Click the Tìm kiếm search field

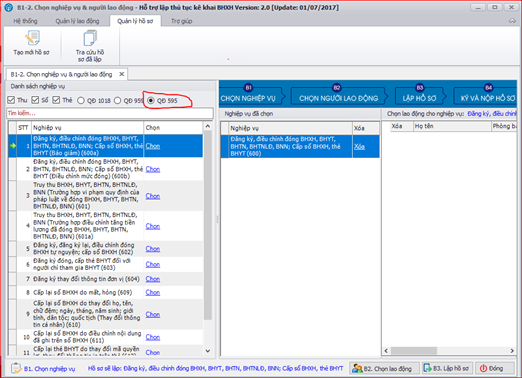point(110,113)
